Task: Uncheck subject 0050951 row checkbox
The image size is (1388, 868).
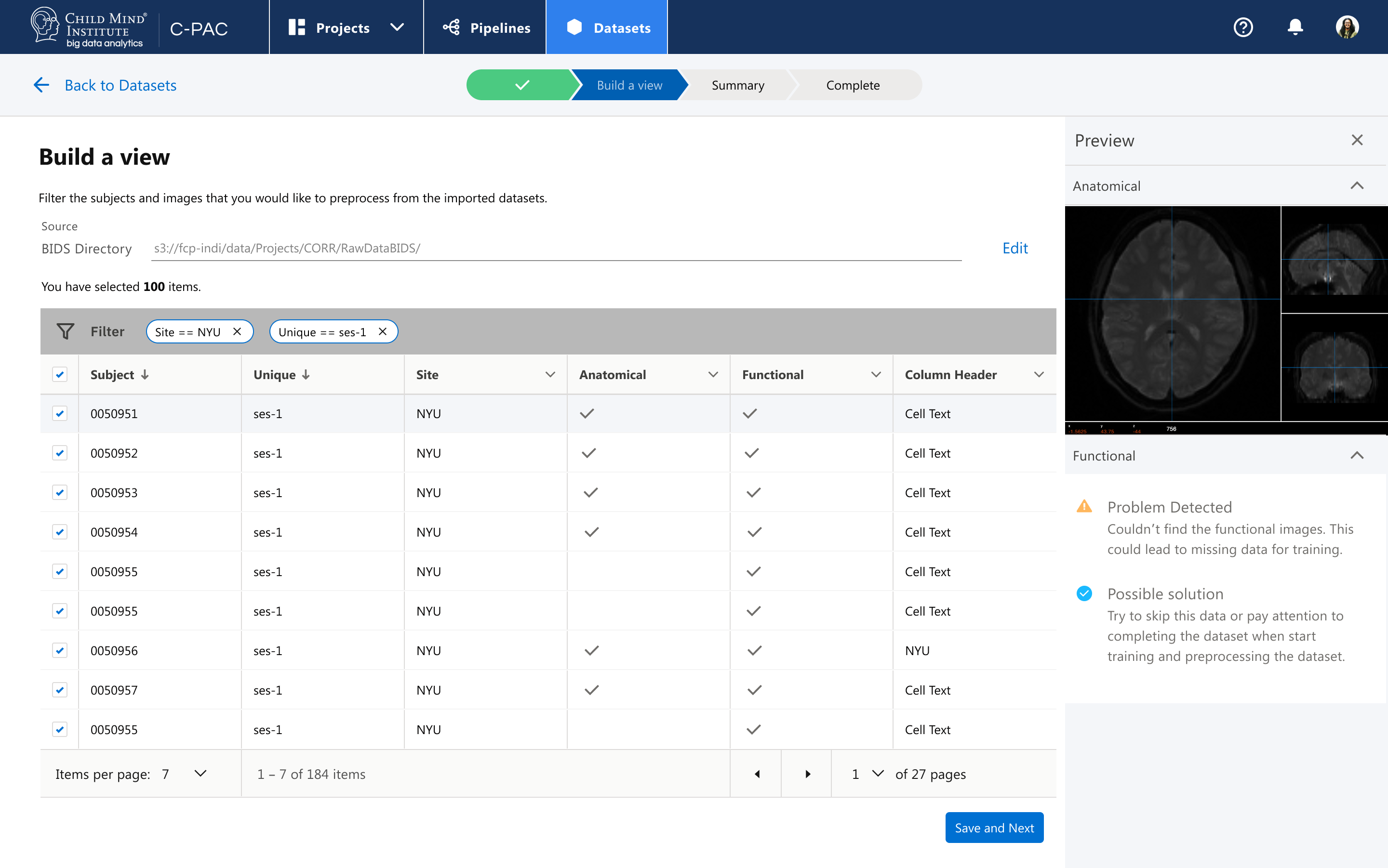Action: pyautogui.click(x=60, y=413)
